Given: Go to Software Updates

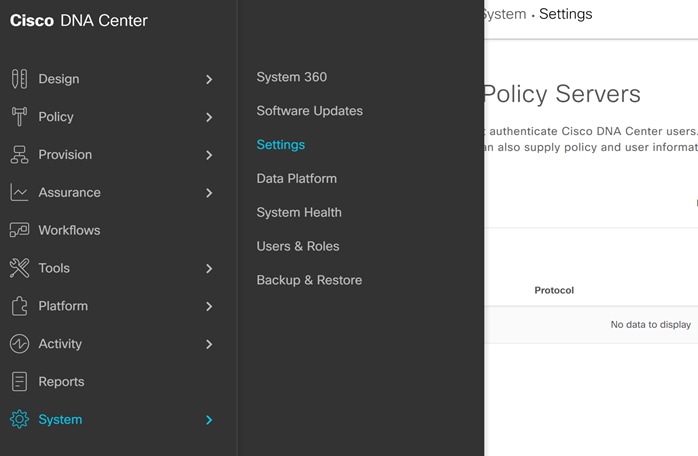Looking at the screenshot, I should coord(309,111).
